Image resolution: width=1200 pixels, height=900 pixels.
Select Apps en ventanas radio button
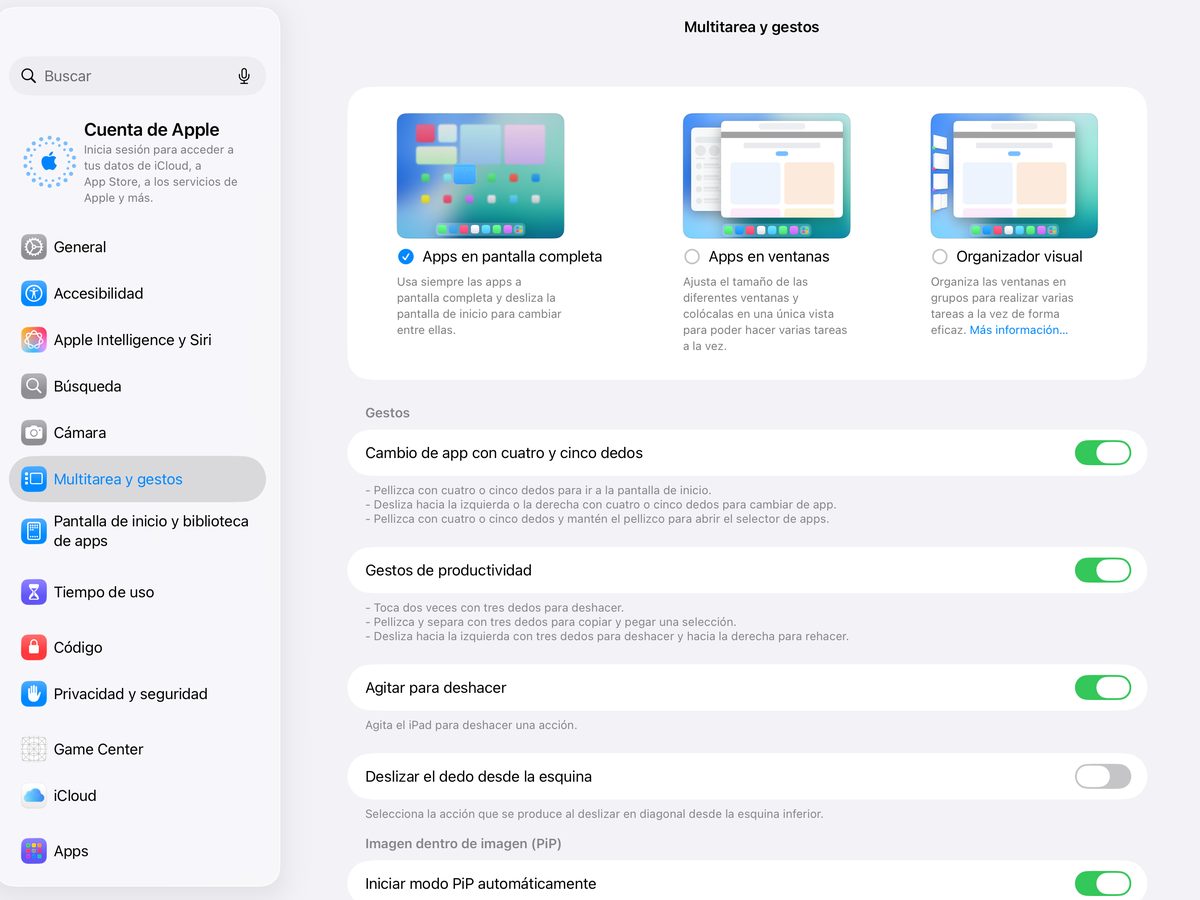[x=691, y=257]
